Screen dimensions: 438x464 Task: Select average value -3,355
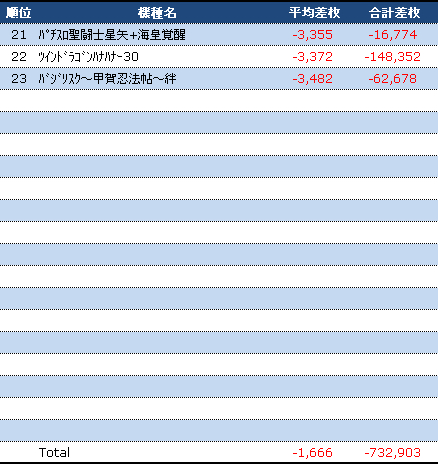(x=312, y=35)
